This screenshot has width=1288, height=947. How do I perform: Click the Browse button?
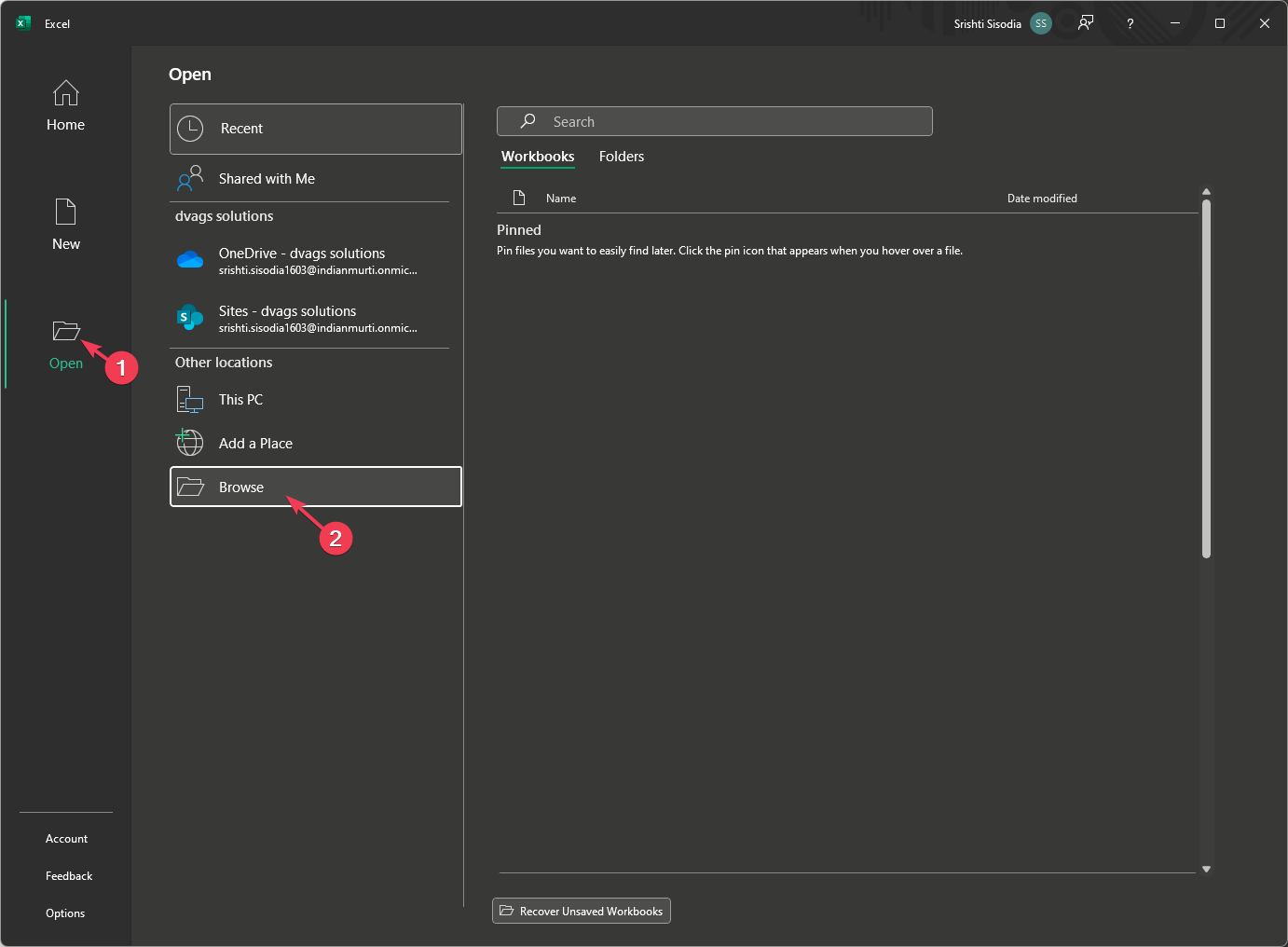(316, 487)
